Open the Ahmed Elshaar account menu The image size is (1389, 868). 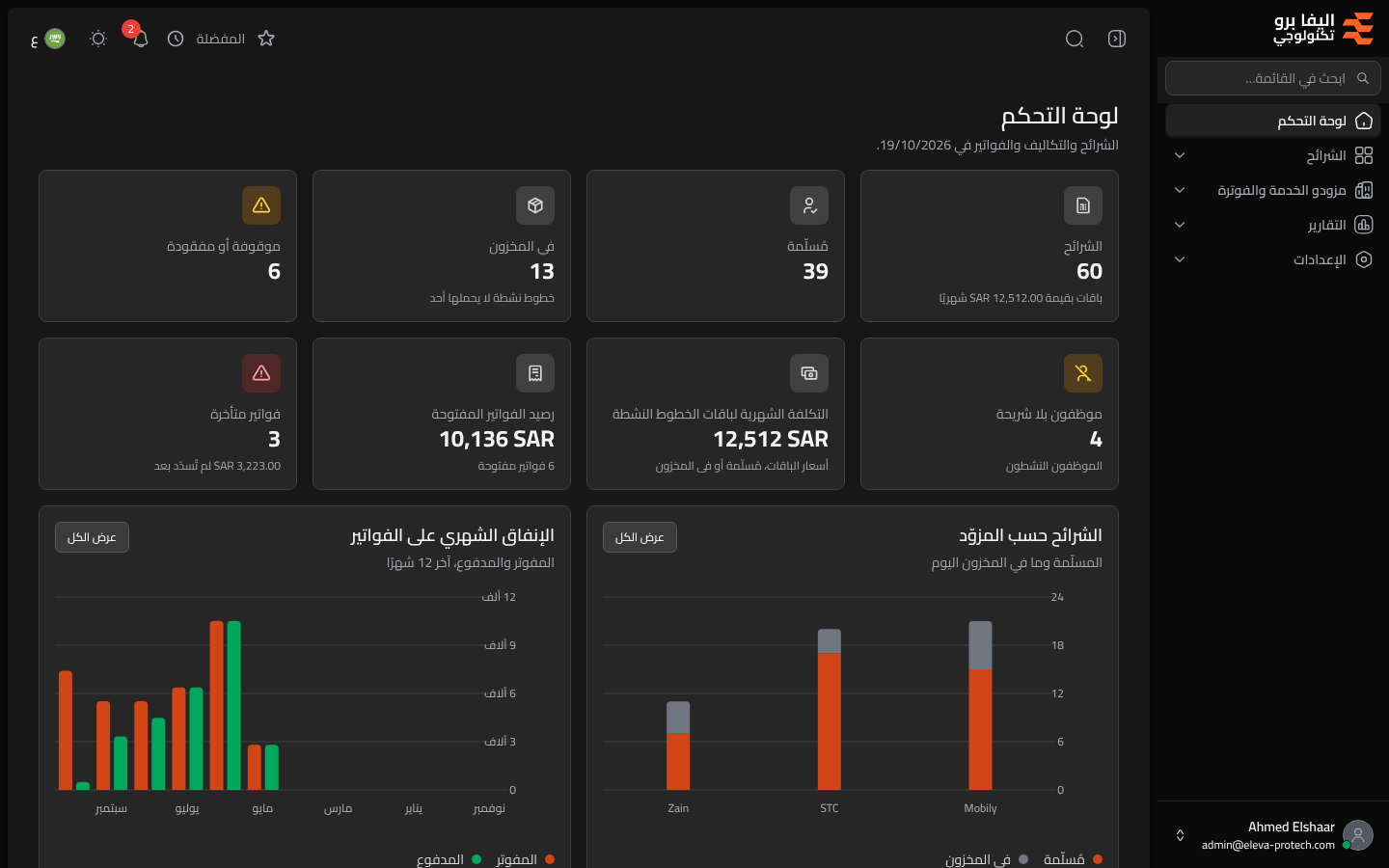(x=1273, y=835)
